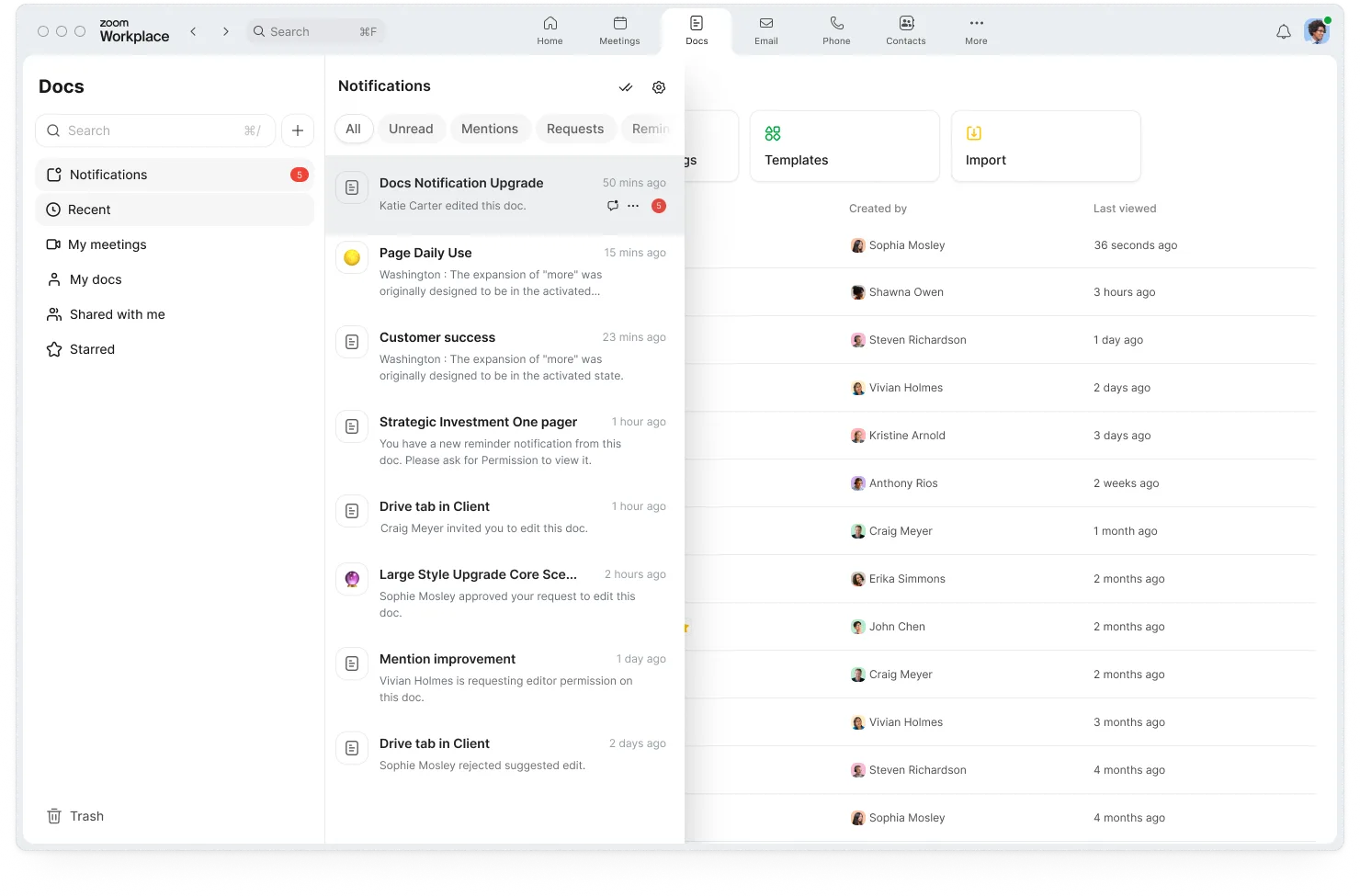Viewport: 1360px width, 896px height.
Task: Filter notifications by Unread
Action: pos(411,129)
